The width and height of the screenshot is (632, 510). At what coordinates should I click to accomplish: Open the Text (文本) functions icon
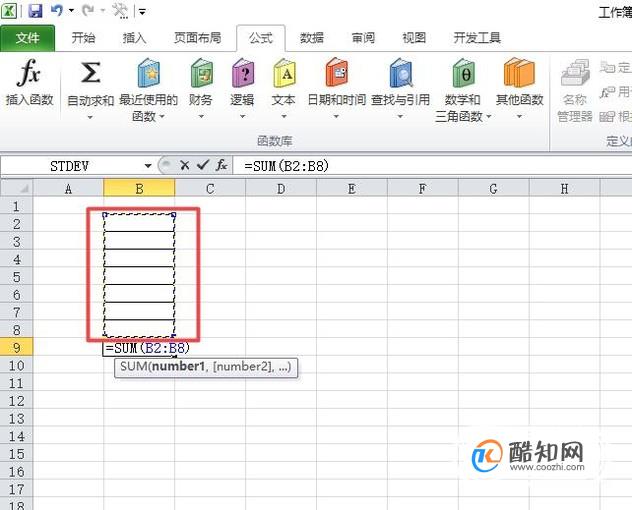284,73
